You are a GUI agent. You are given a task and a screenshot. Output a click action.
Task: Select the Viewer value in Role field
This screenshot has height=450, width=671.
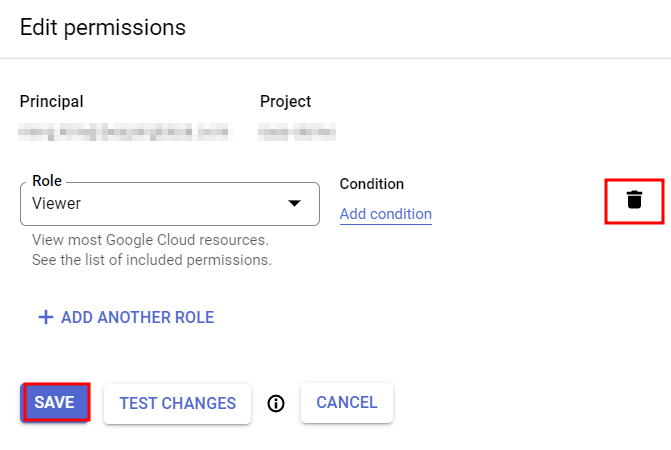[x=57, y=203]
